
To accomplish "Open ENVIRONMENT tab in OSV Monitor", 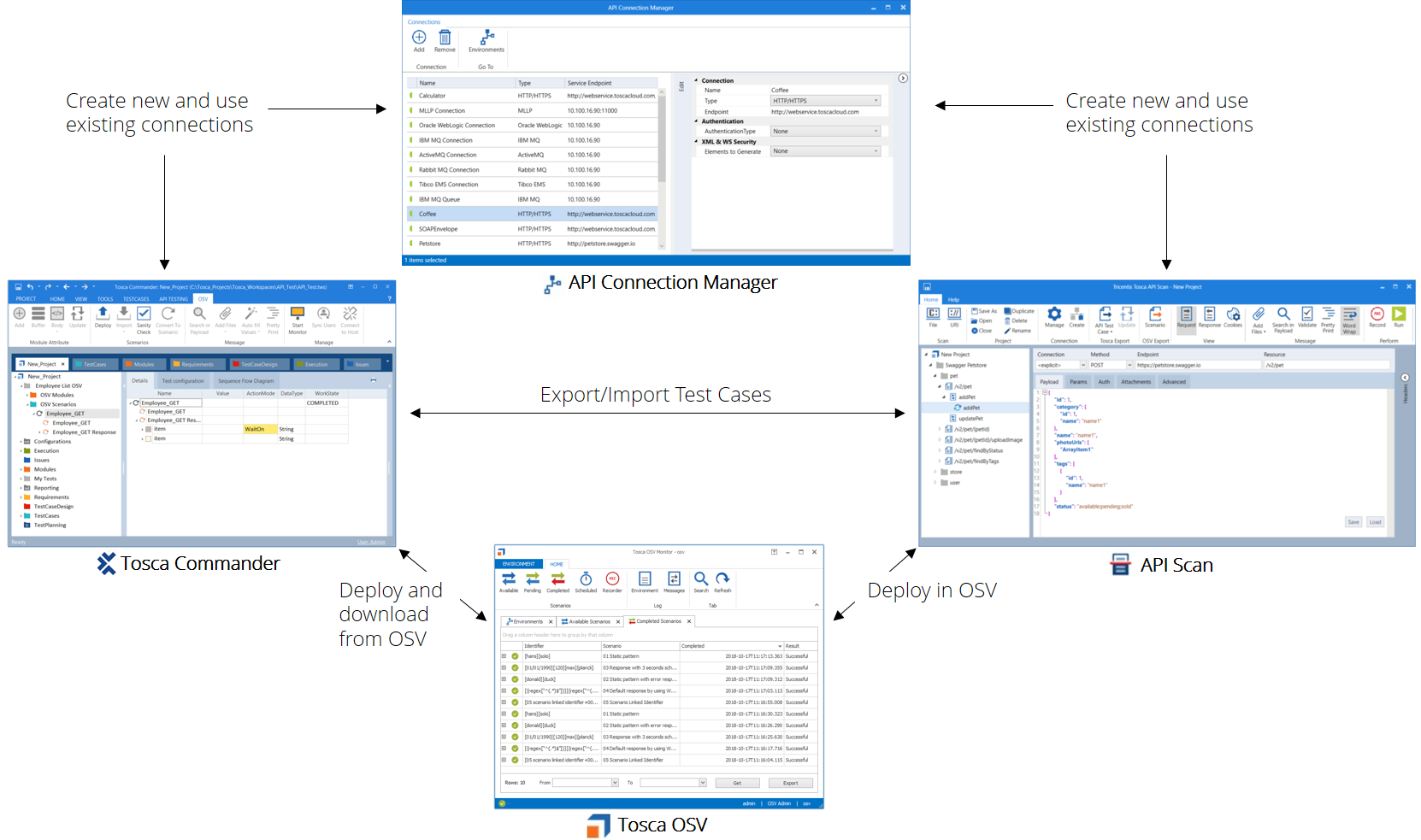I will click(518, 564).
